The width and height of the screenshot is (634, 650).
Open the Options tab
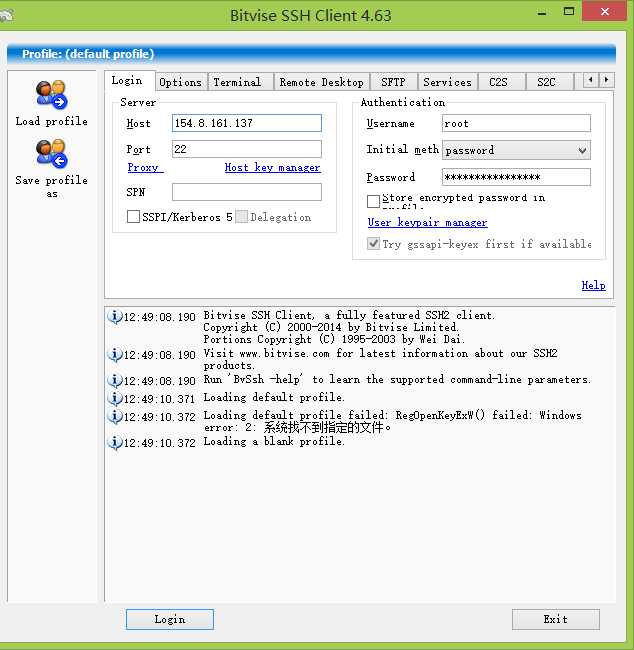click(x=180, y=82)
